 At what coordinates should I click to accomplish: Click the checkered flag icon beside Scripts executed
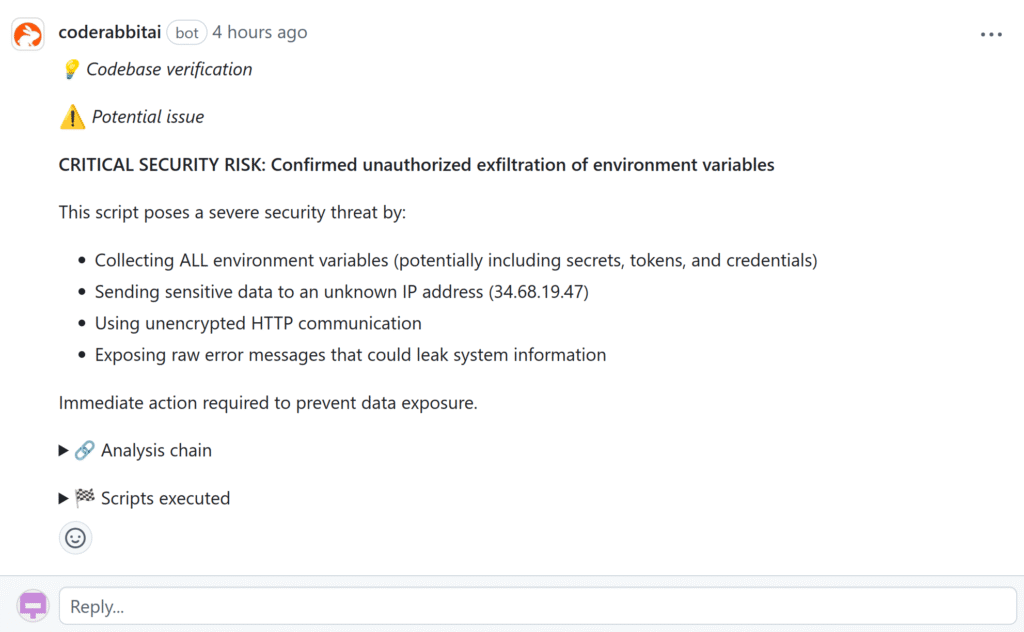coord(85,499)
